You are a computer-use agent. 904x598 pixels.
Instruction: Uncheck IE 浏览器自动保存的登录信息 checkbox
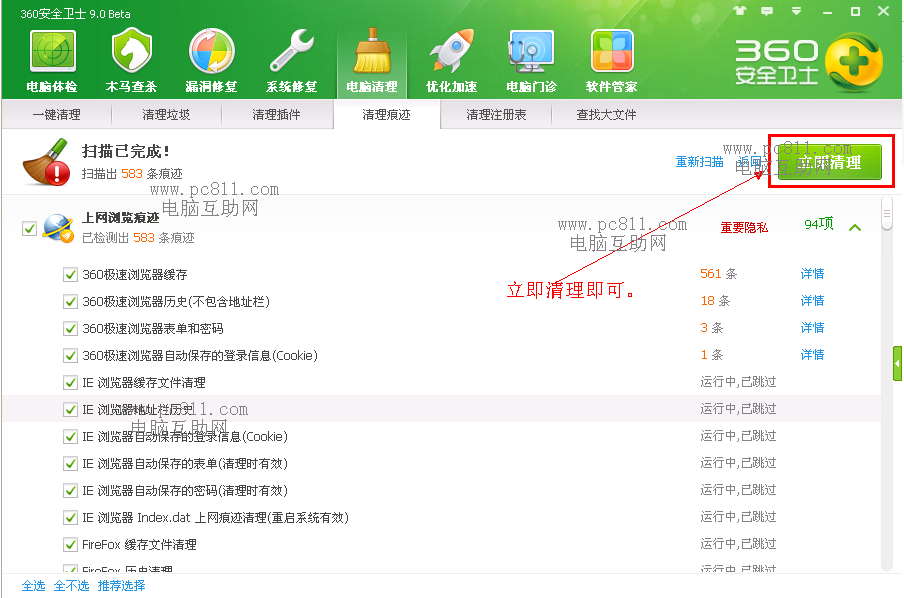(x=70, y=437)
